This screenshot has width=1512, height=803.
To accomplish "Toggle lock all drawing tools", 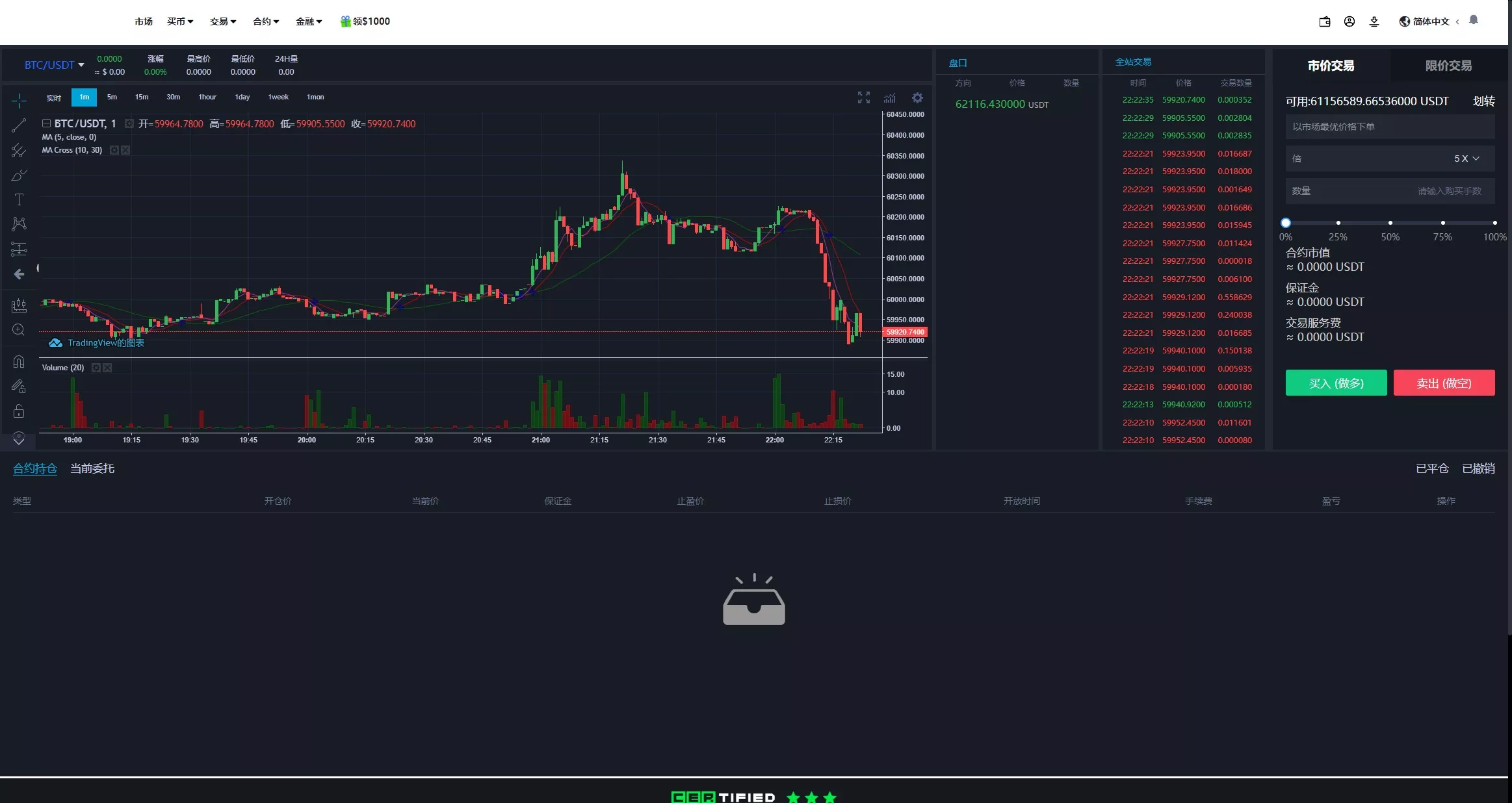I will click(19, 411).
